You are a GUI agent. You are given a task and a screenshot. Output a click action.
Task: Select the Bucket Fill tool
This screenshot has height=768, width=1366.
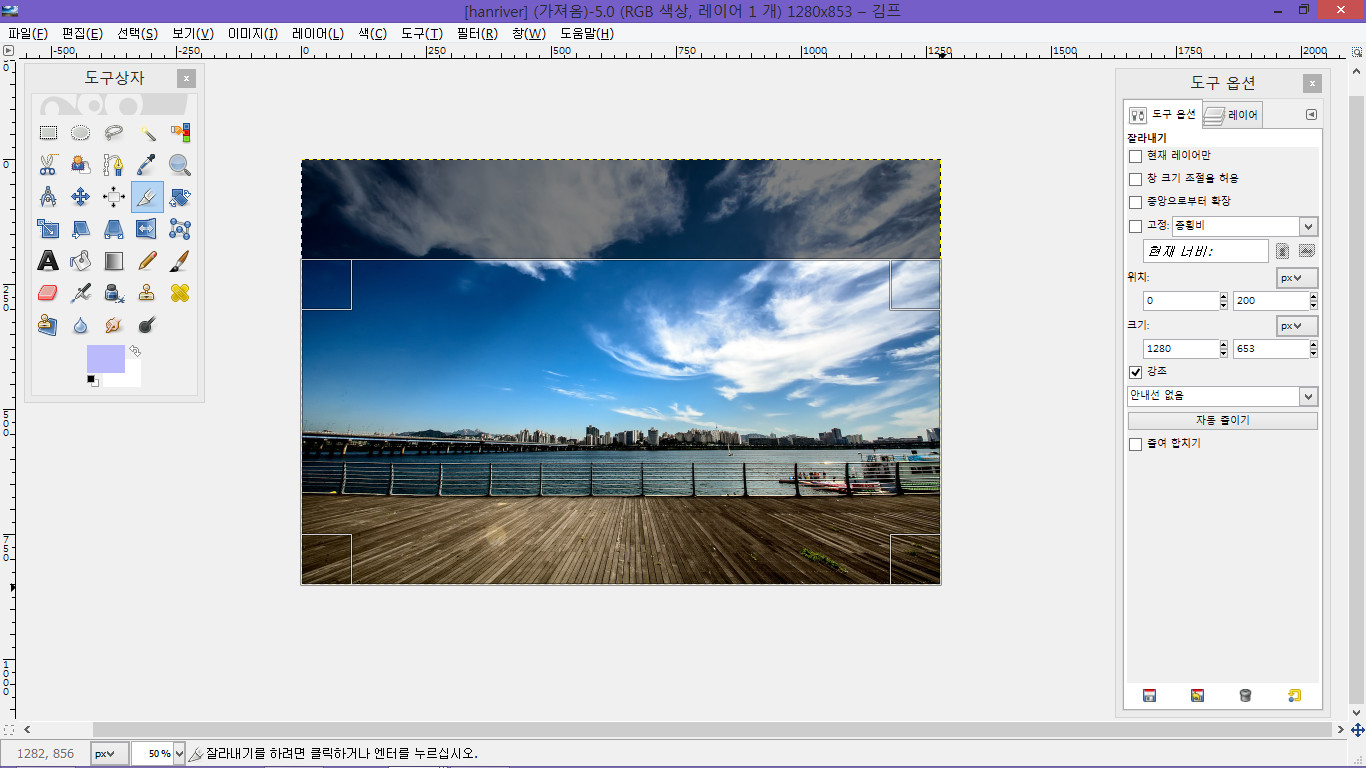[x=81, y=261]
